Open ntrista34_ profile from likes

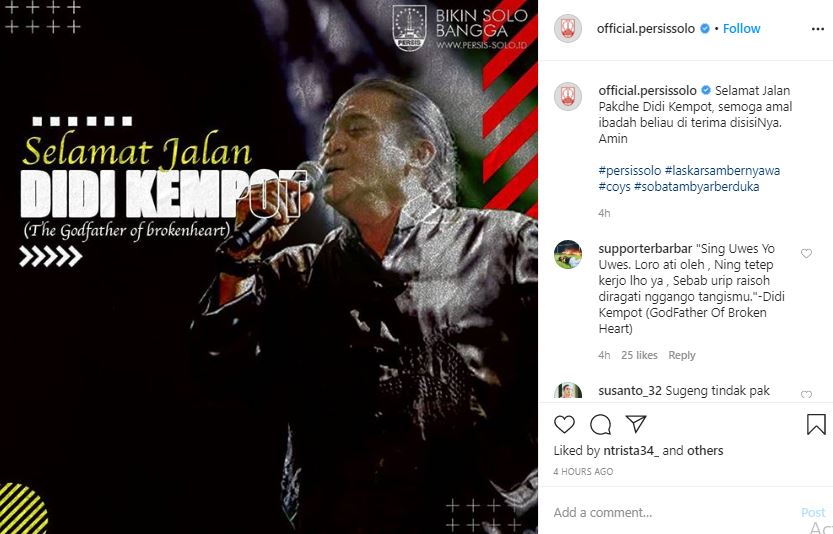631,451
